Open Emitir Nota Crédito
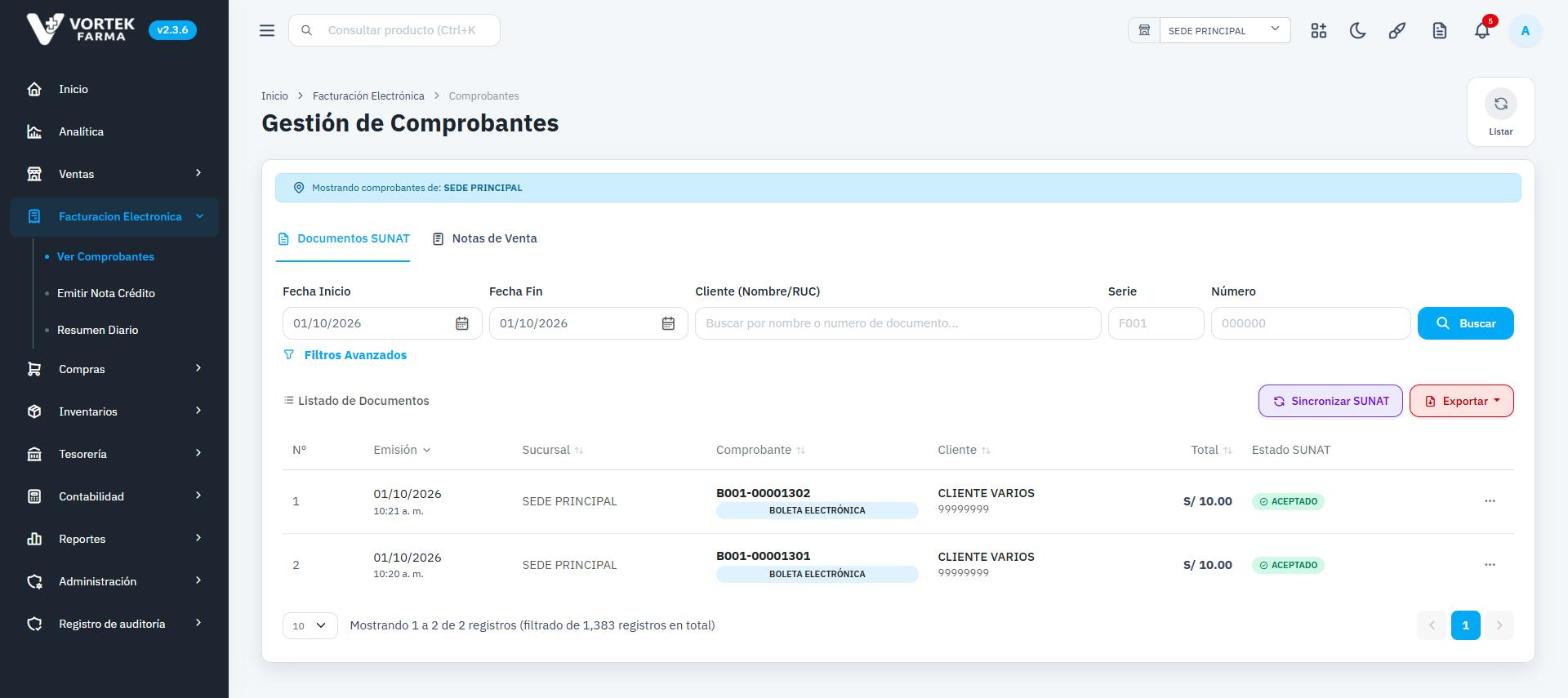 106,293
